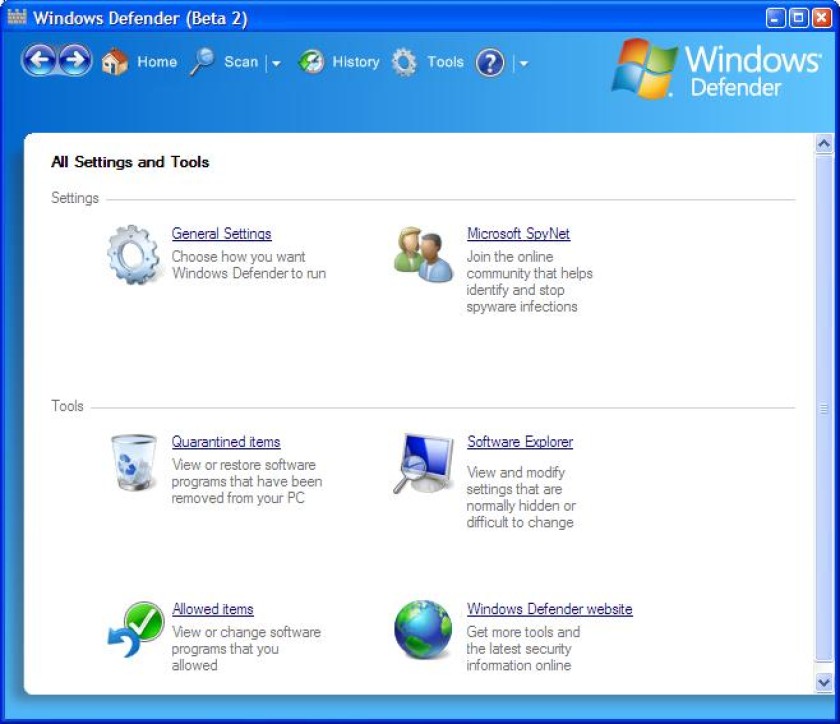Click the Windows Defender website globe icon
The height and width of the screenshot is (724, 840).
[x=423, y=629]
